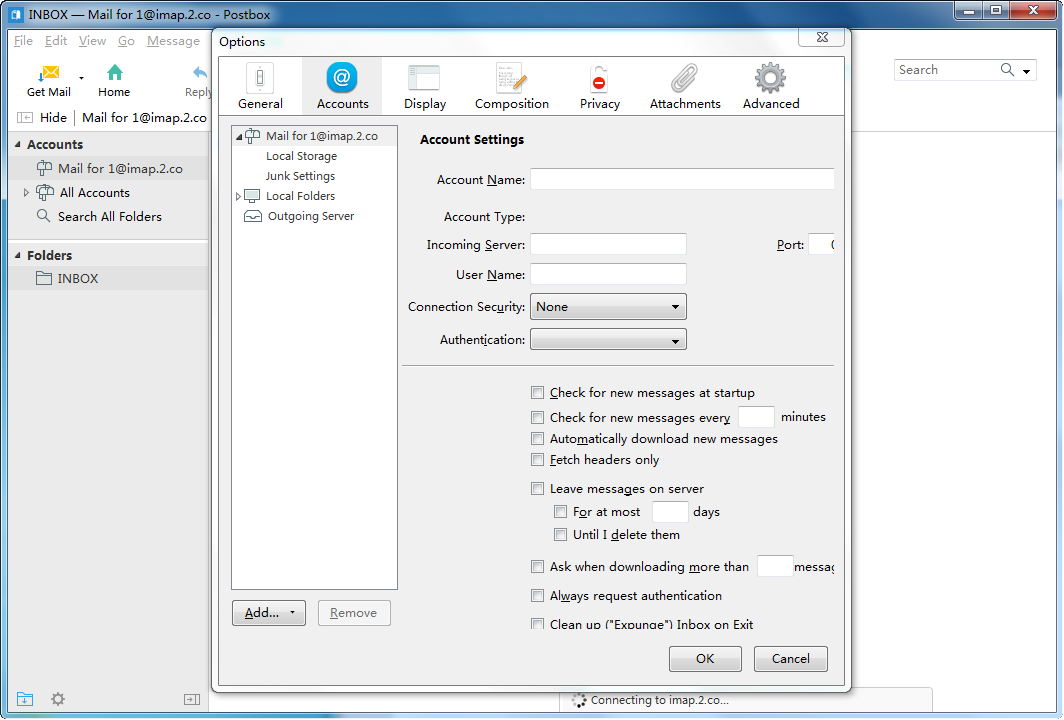The width and height of the screenshot is (1064, 720).
Task: Select Local Storage in the account tree
Action: click(x=301, y=156)
